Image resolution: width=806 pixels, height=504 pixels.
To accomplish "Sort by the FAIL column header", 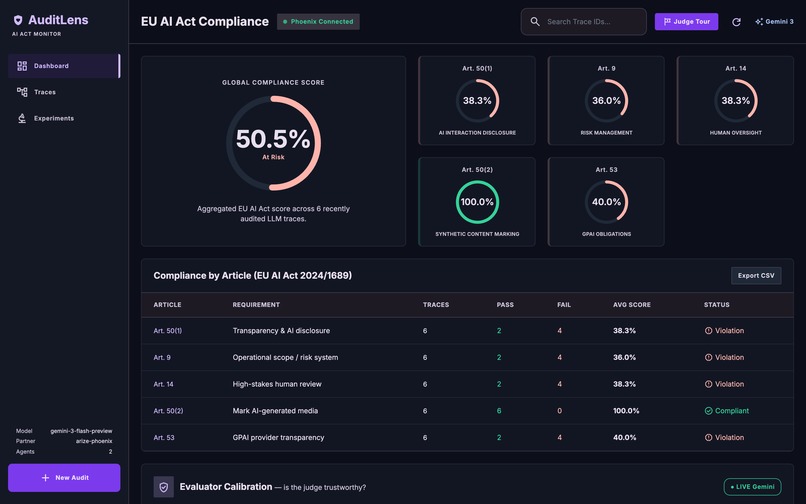I will 564,304.
